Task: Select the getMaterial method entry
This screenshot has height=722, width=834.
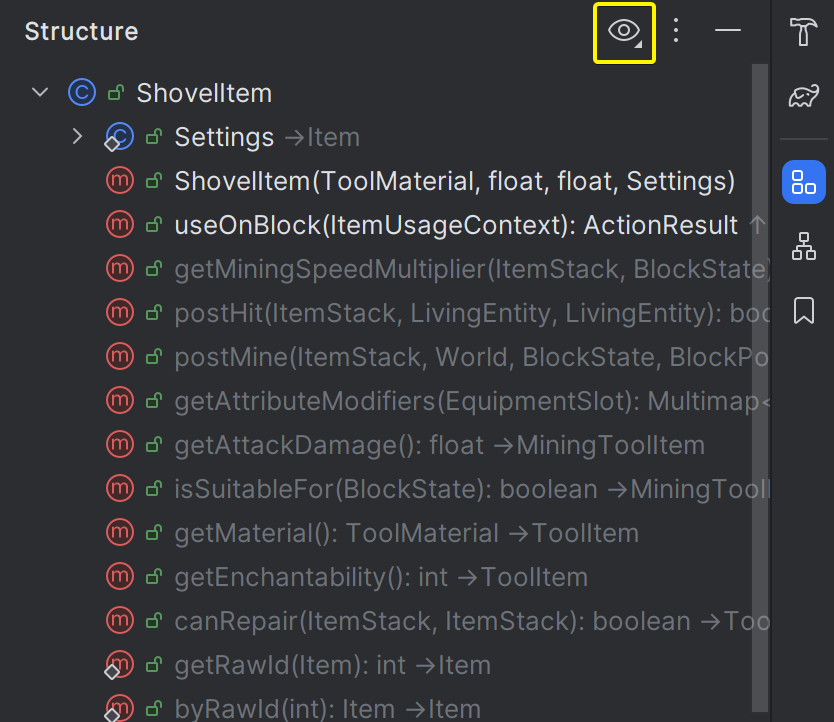Action: coord(406,533)
